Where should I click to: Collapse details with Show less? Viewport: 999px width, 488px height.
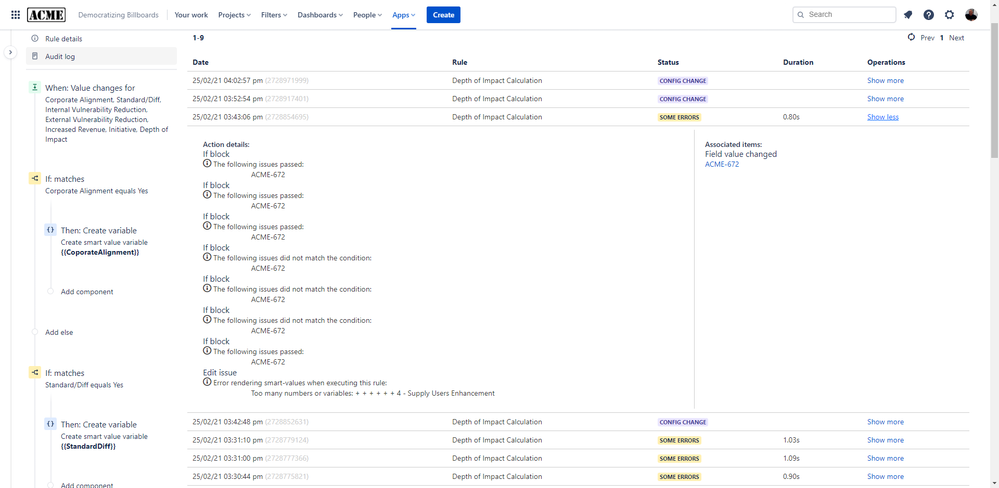click(882, 117)
